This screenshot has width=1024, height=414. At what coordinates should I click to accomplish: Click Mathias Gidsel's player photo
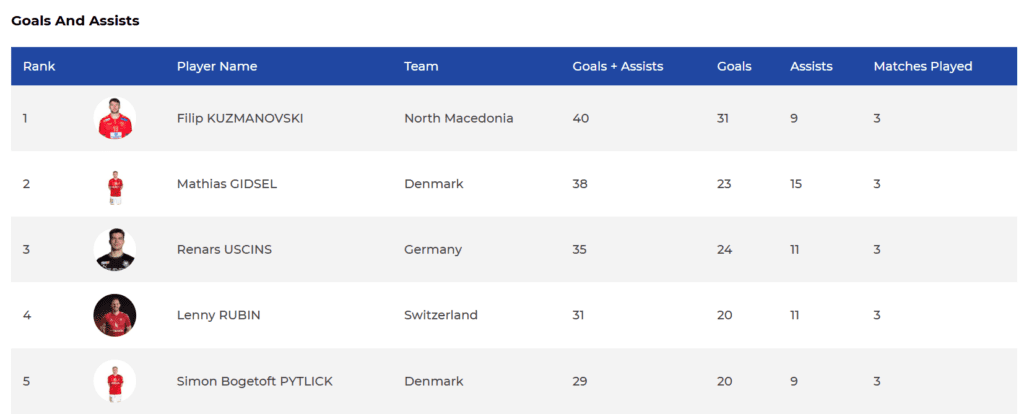coord(115,185)
